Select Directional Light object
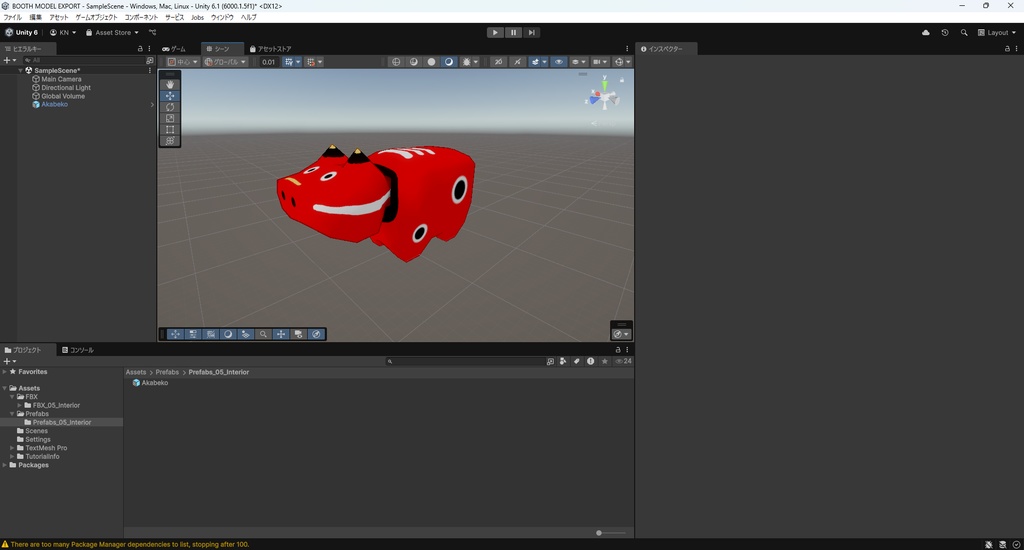Viewport: 1024px width, 550px height. point(65,88)
